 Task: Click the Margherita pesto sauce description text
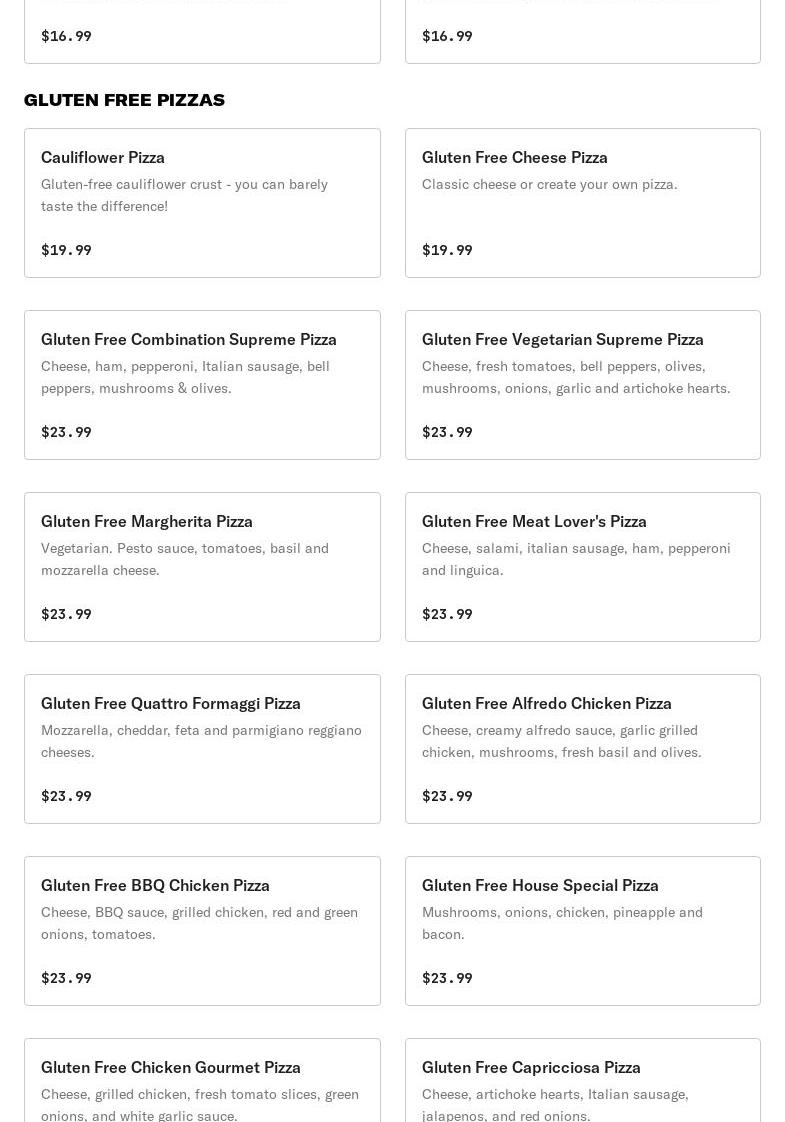(x=185, y=559)
